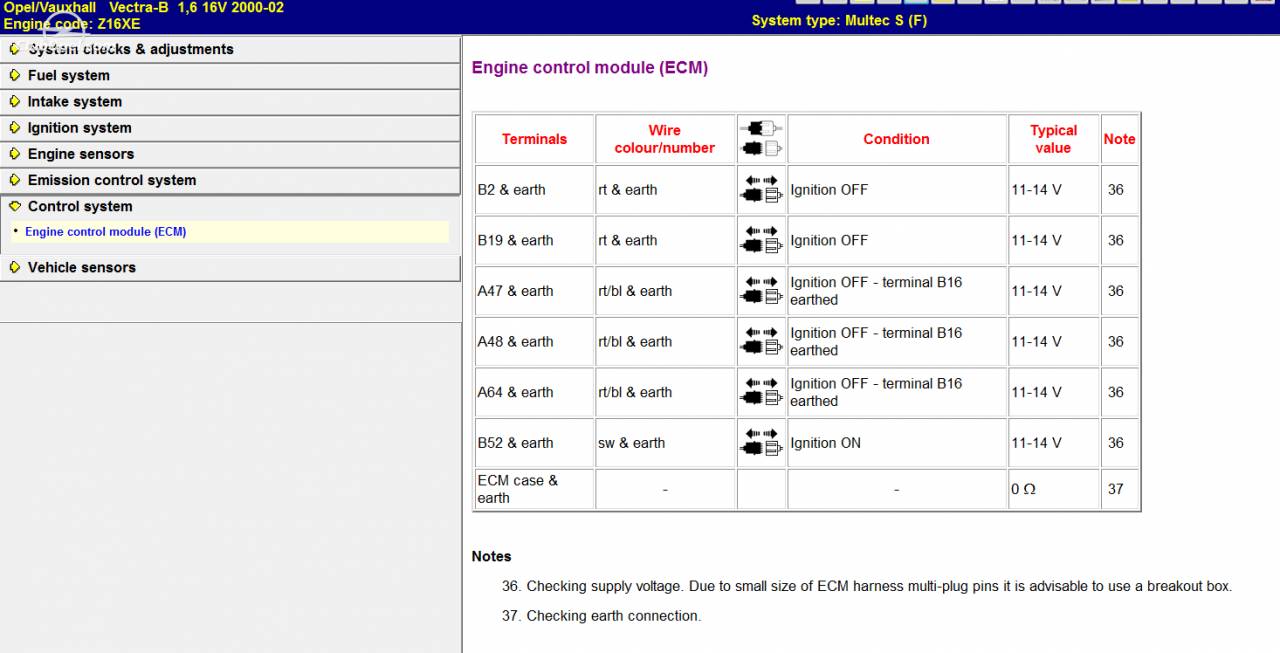
Task: Click diamond icon beside Ignition system
Action: pyautogui.click(x=14, y=127)
